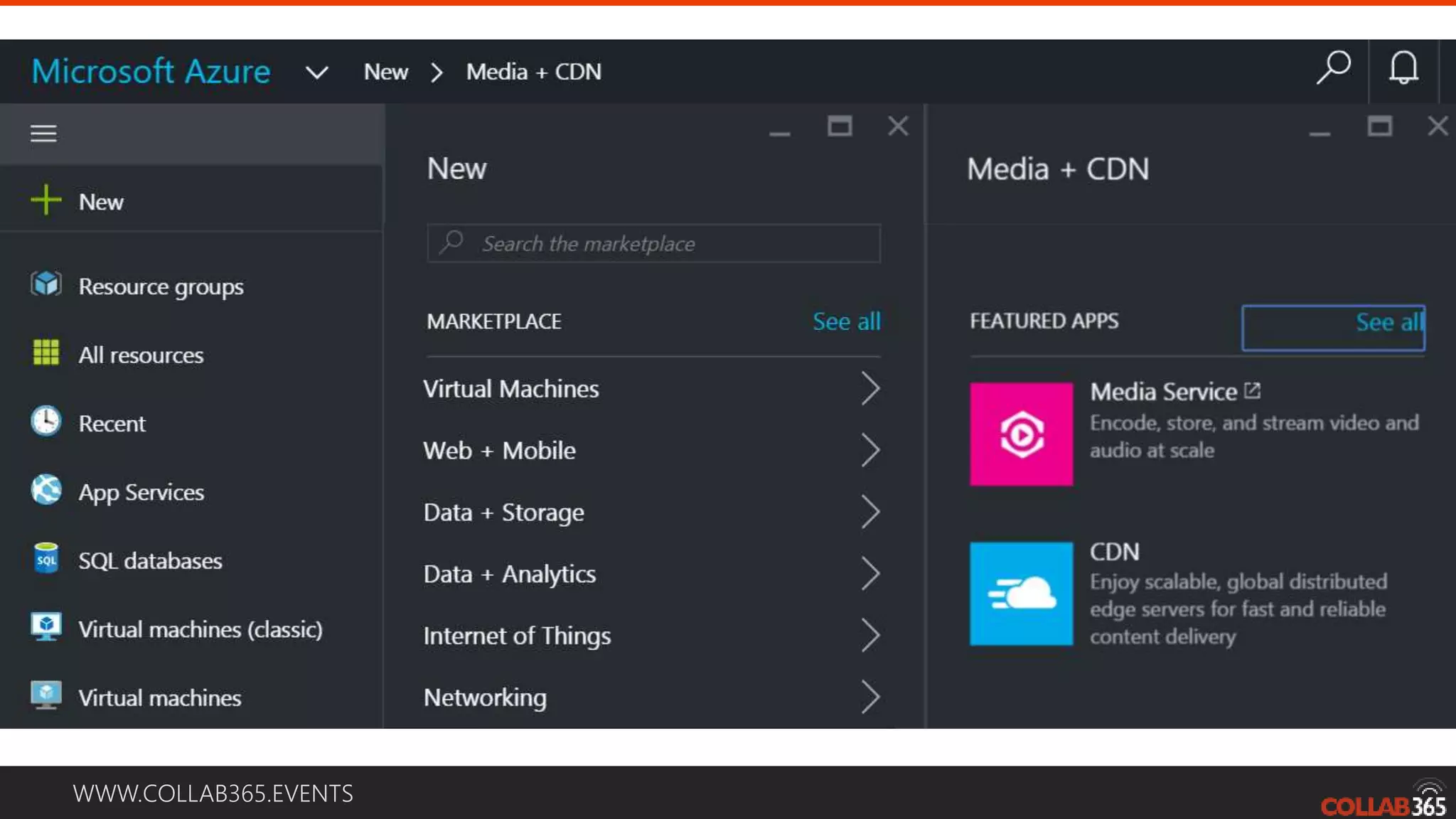Expand the Virtual Machines category arrow
This screenshot has width=1456, height=819.
click(870, 389)
